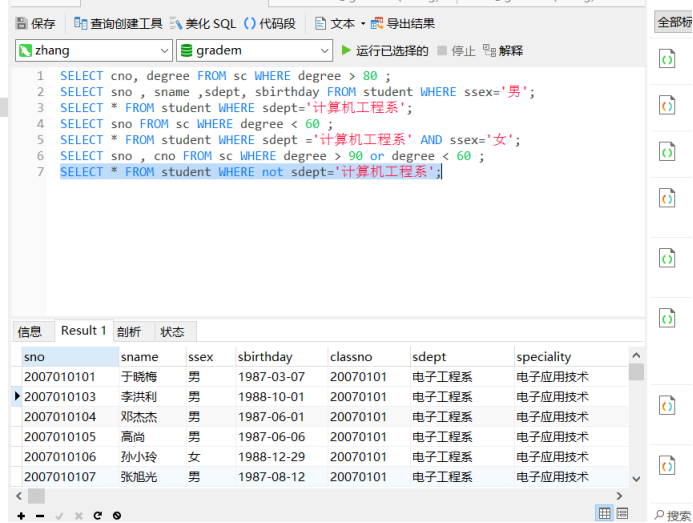
Task: Discard changes with the X icon
Action: coord(79,516)
